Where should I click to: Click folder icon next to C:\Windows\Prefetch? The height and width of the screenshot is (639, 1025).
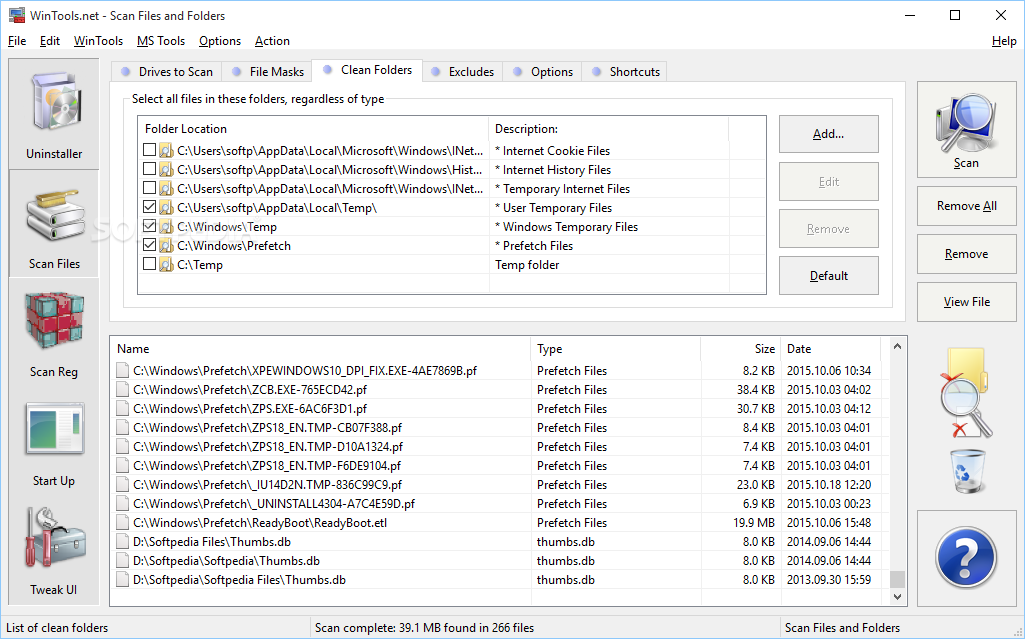[x=167, y=246]
